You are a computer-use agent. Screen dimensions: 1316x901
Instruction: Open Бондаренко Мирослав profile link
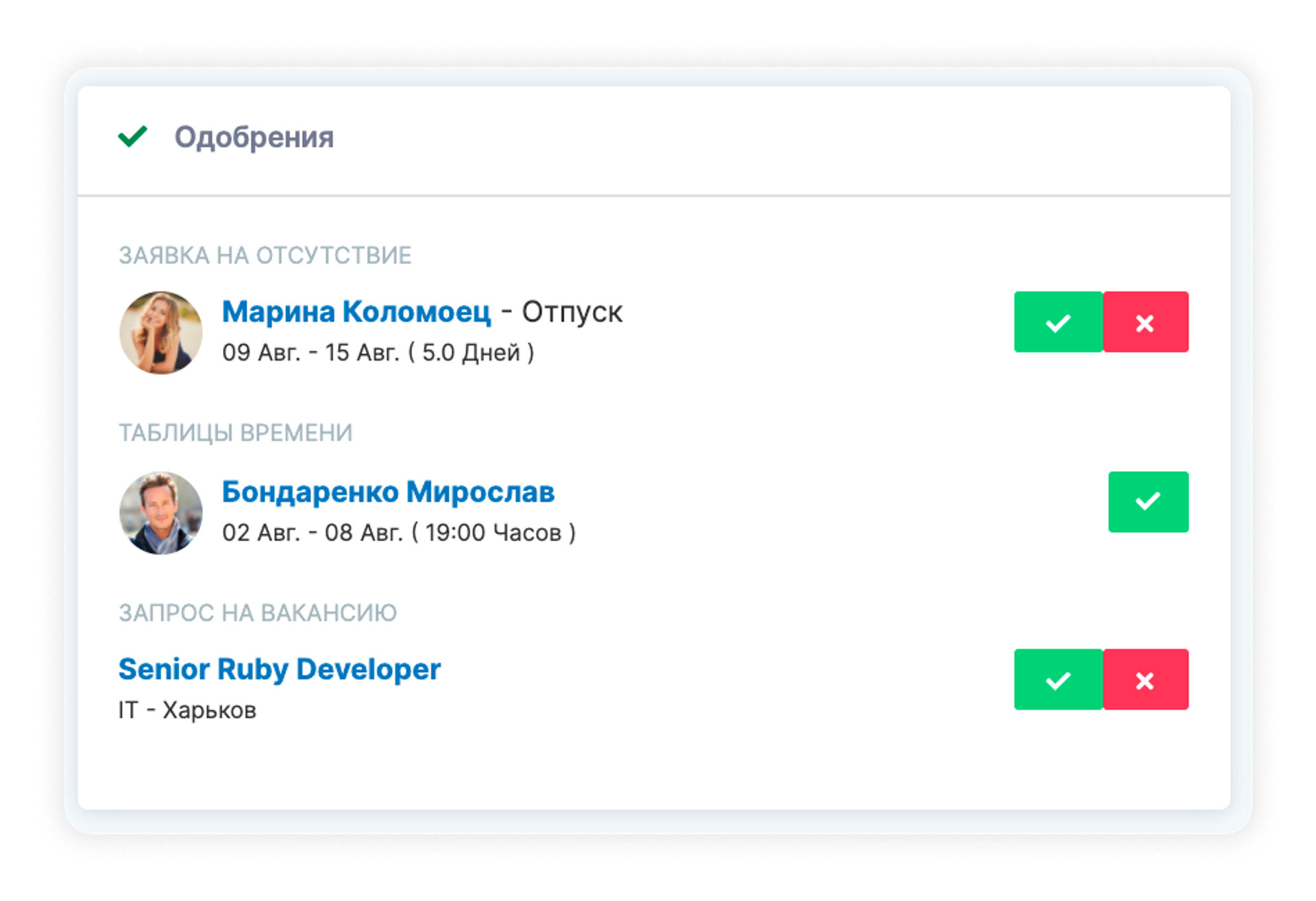tap(388, 492)
